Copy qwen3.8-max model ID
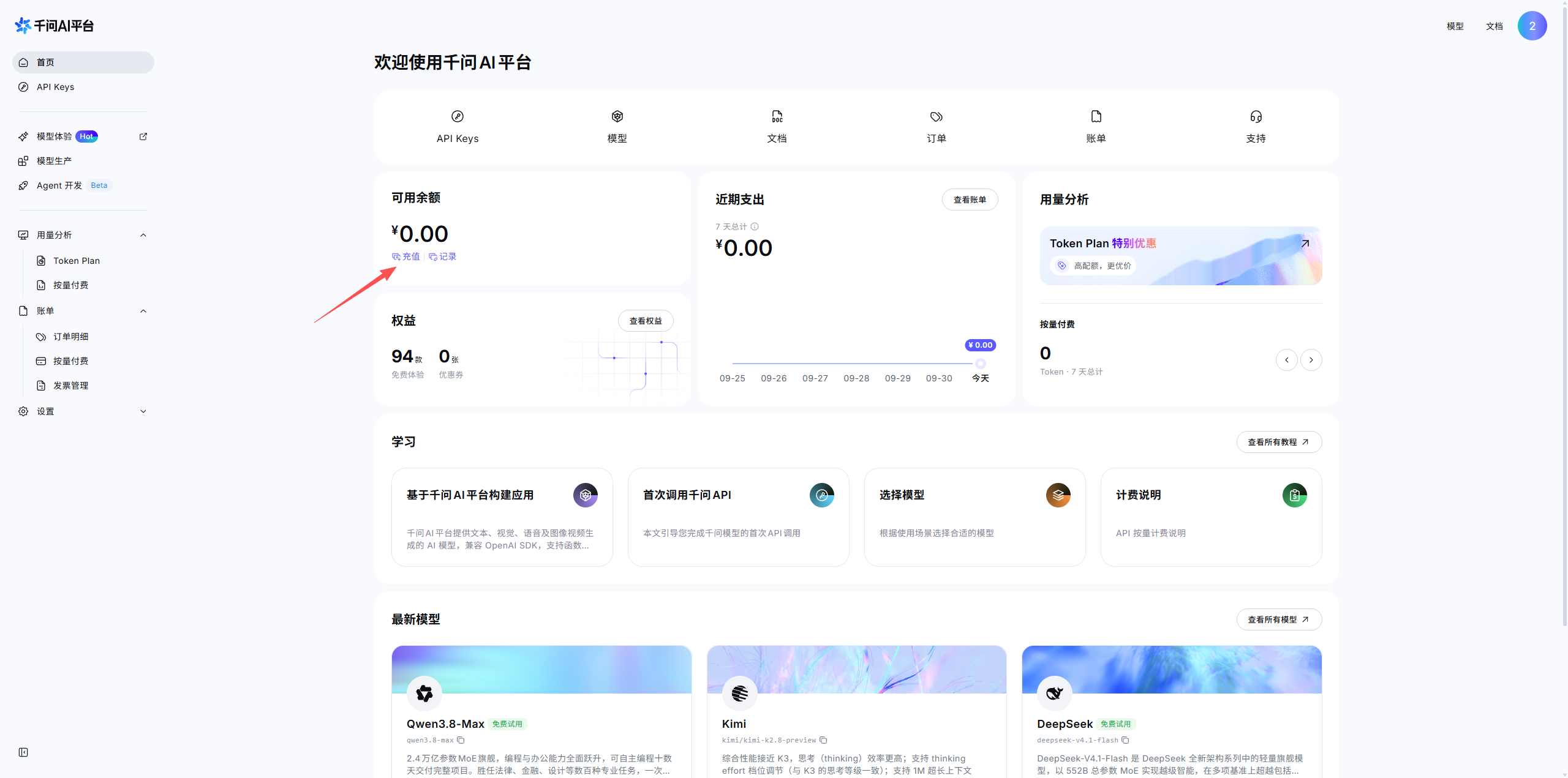This screenshot has width=1568, height=778. (461, 740)
